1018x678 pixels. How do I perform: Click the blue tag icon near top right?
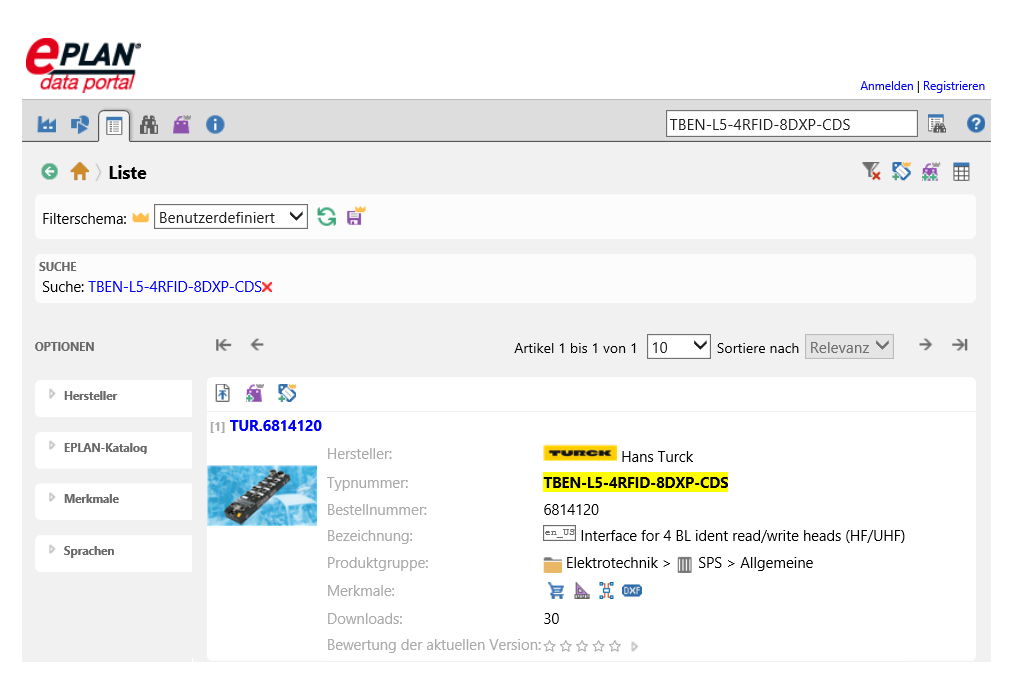(x=901, y=171)
